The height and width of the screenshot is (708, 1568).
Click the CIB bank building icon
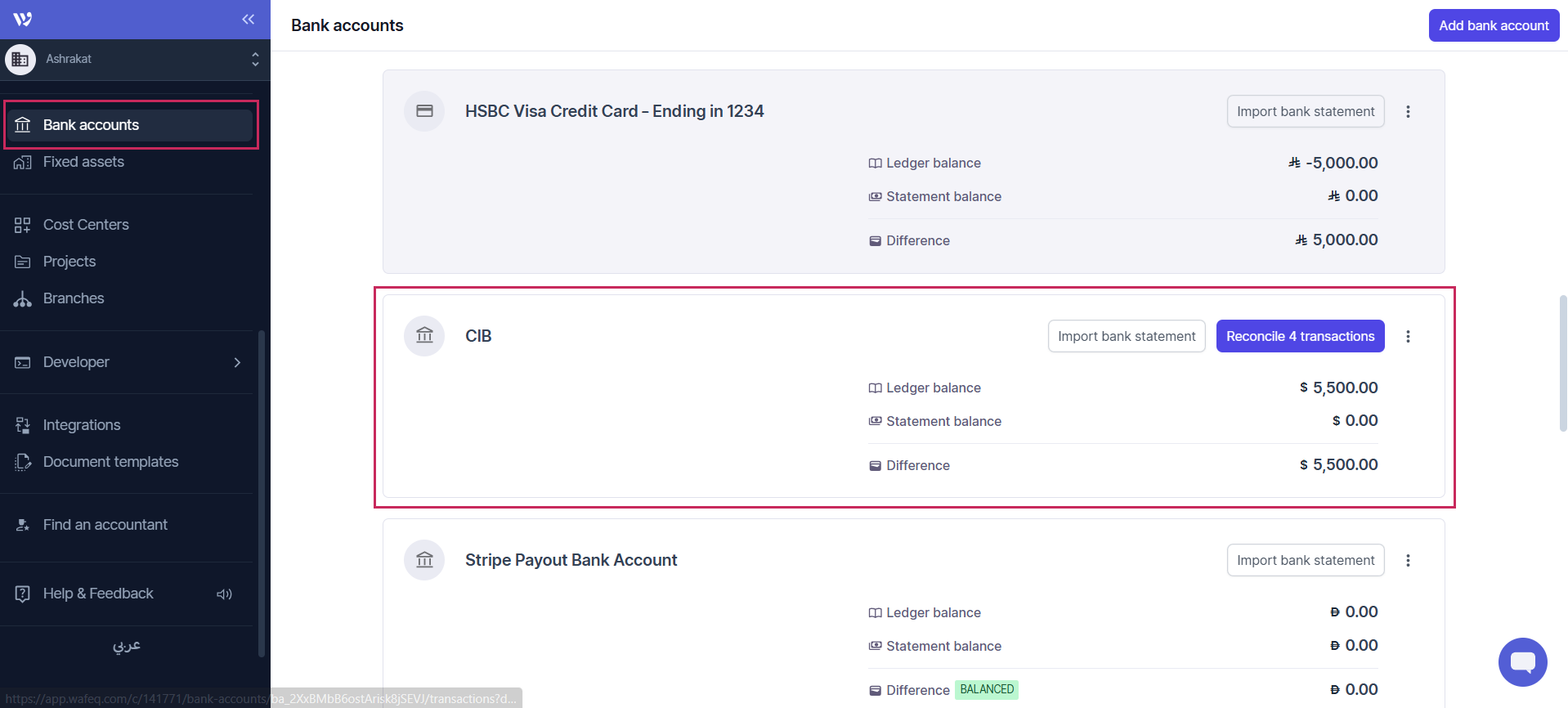coord(424,336)
